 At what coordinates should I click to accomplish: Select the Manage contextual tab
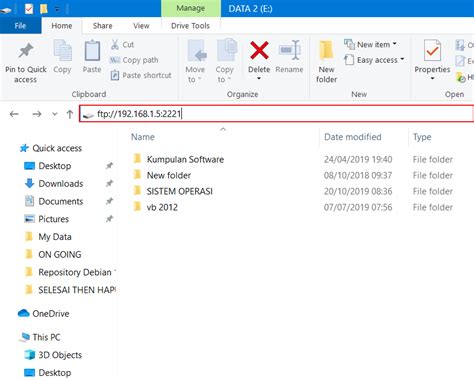click(191, 8)
